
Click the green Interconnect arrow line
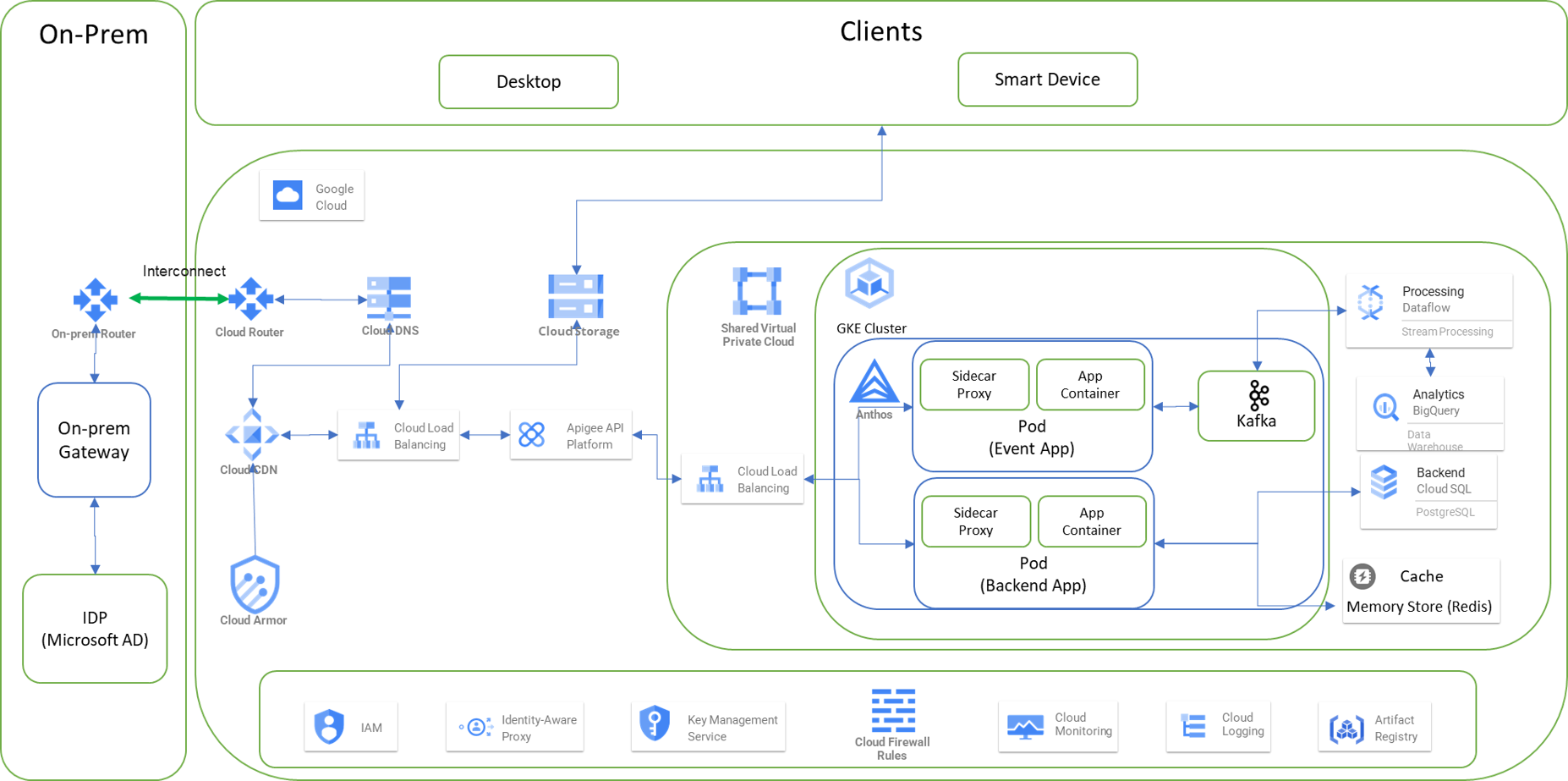(x=179, y=298)
